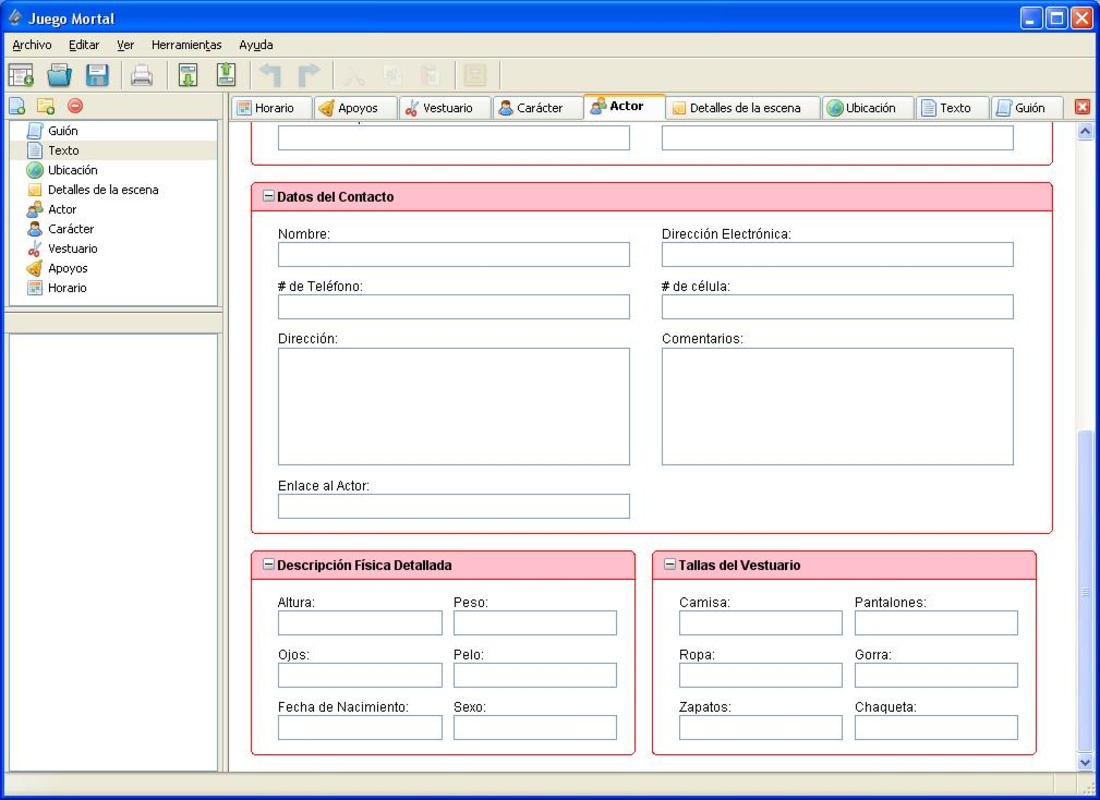Open a file with the folder icon
The image size is (1100, 800).
60,75
